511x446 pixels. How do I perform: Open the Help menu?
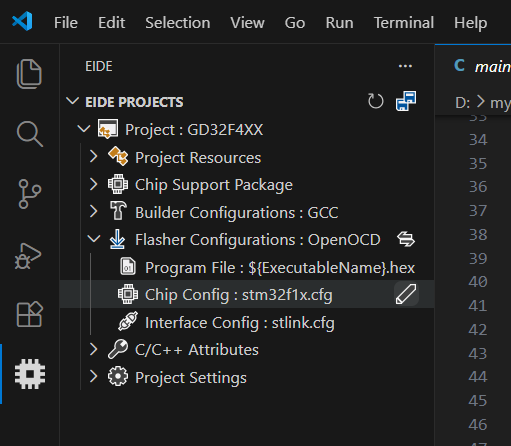(x=470, y=23)
